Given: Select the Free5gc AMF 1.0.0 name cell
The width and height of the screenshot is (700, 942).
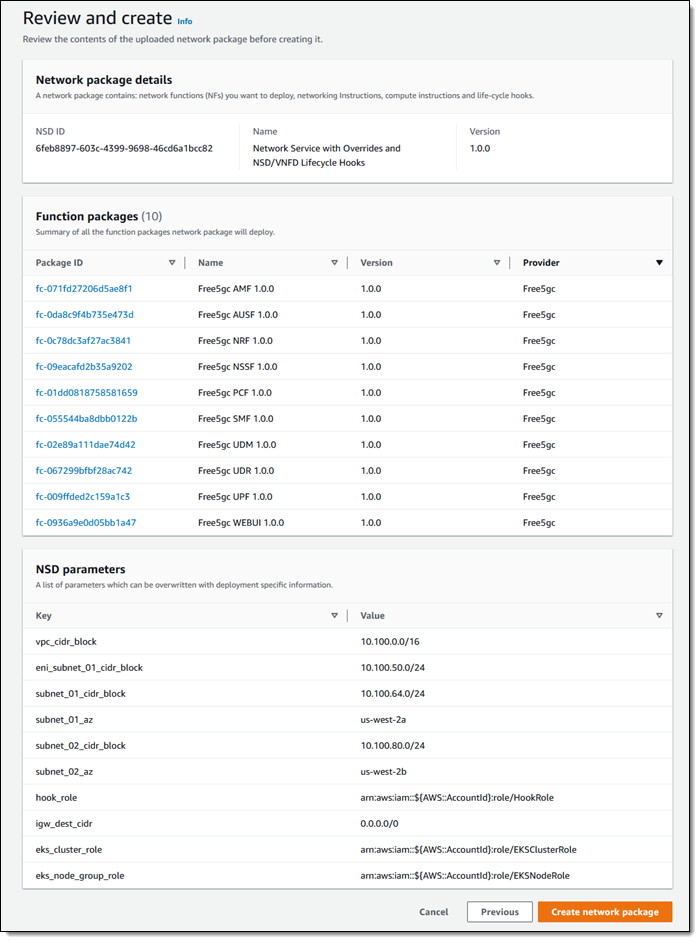Looking at the screenshot, I should (236, 288).
